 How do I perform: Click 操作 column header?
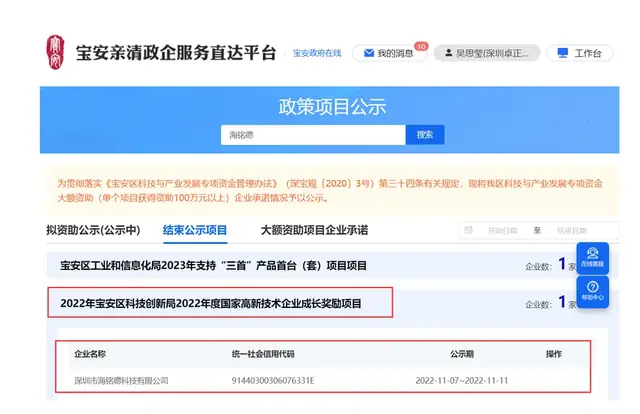[x=554, y=354]
